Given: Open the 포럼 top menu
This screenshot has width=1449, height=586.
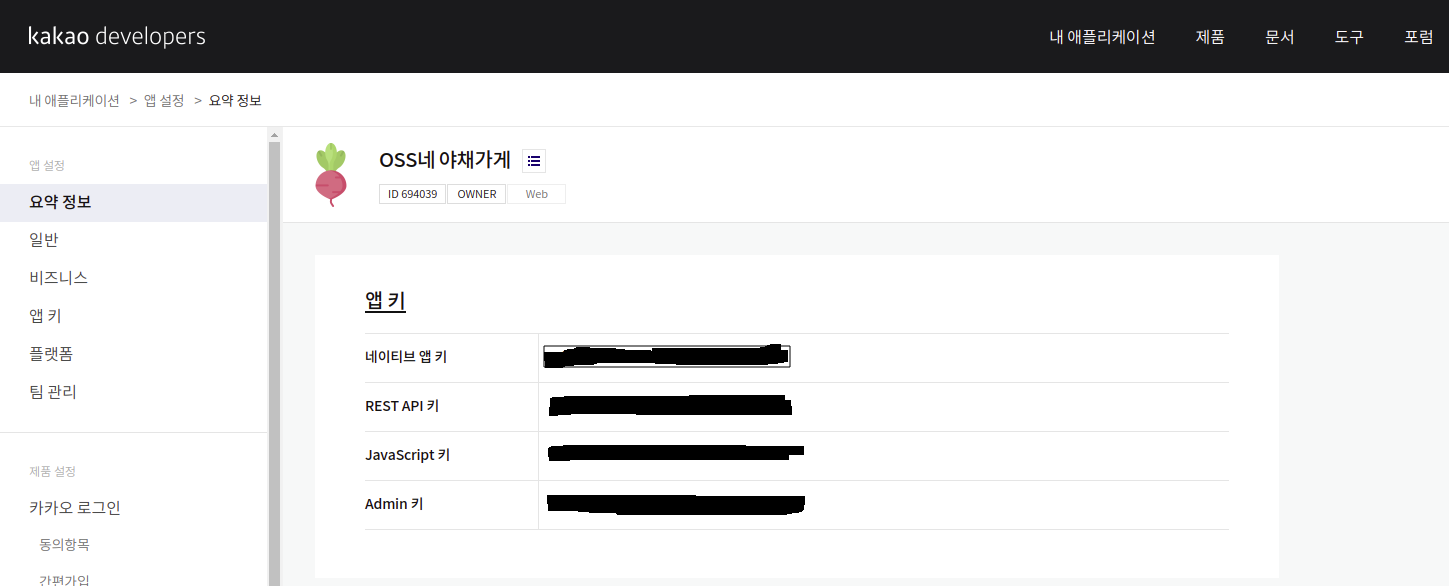Looking at the screenshot, I should pyautogui.click(x=1419, y=37).
